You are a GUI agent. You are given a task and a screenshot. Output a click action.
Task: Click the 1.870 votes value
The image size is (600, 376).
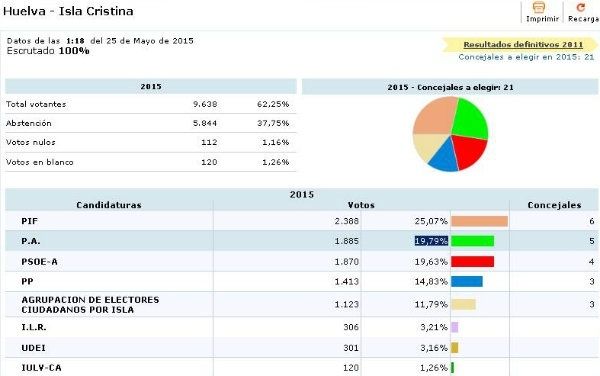coord(347,262)
